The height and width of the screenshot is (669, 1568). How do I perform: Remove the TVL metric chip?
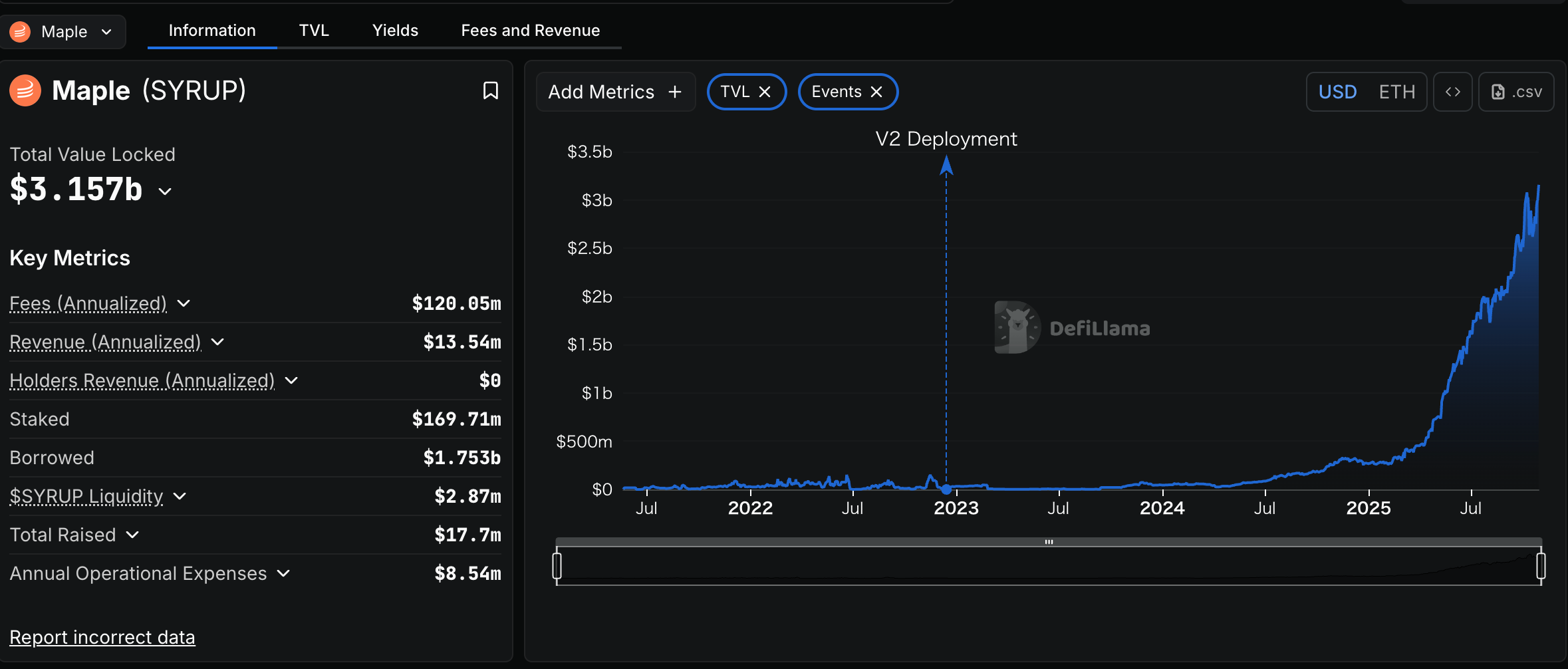coord(765,92)
